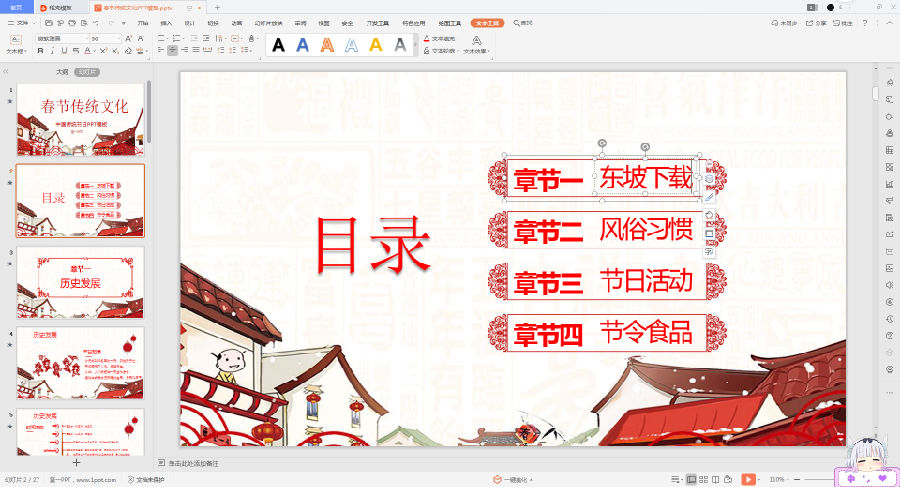900x487 pixels.
Task: Open the Design ribbon tab
Action: click(x=189, y=24)
